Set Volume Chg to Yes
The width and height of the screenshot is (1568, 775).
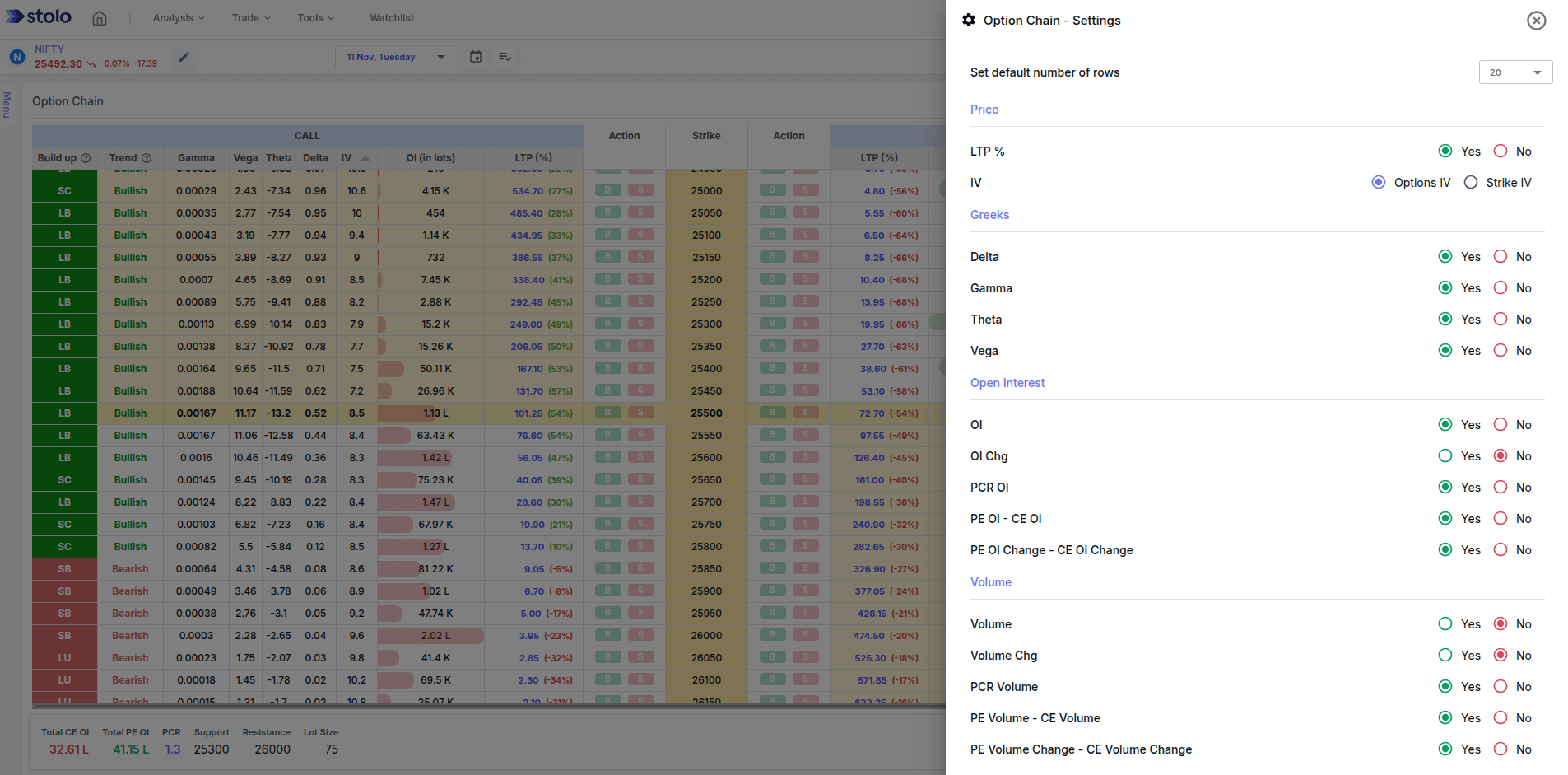(x=1445, y=656)
